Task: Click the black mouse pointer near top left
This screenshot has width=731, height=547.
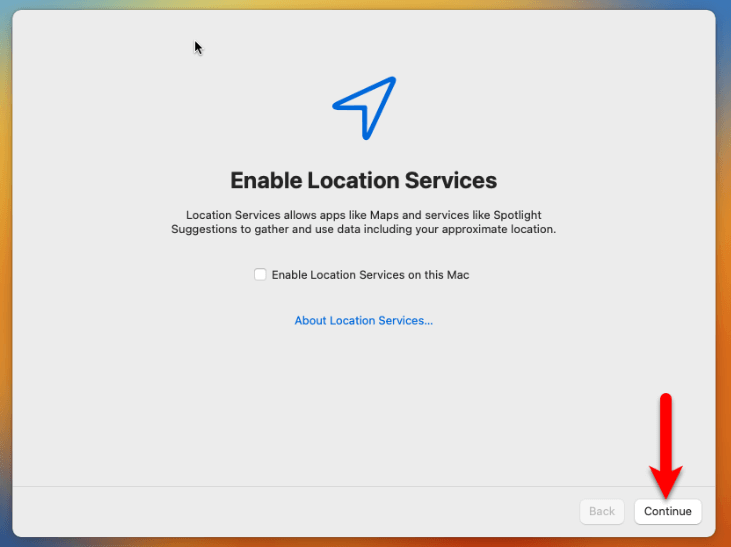Action: point(198,47)
